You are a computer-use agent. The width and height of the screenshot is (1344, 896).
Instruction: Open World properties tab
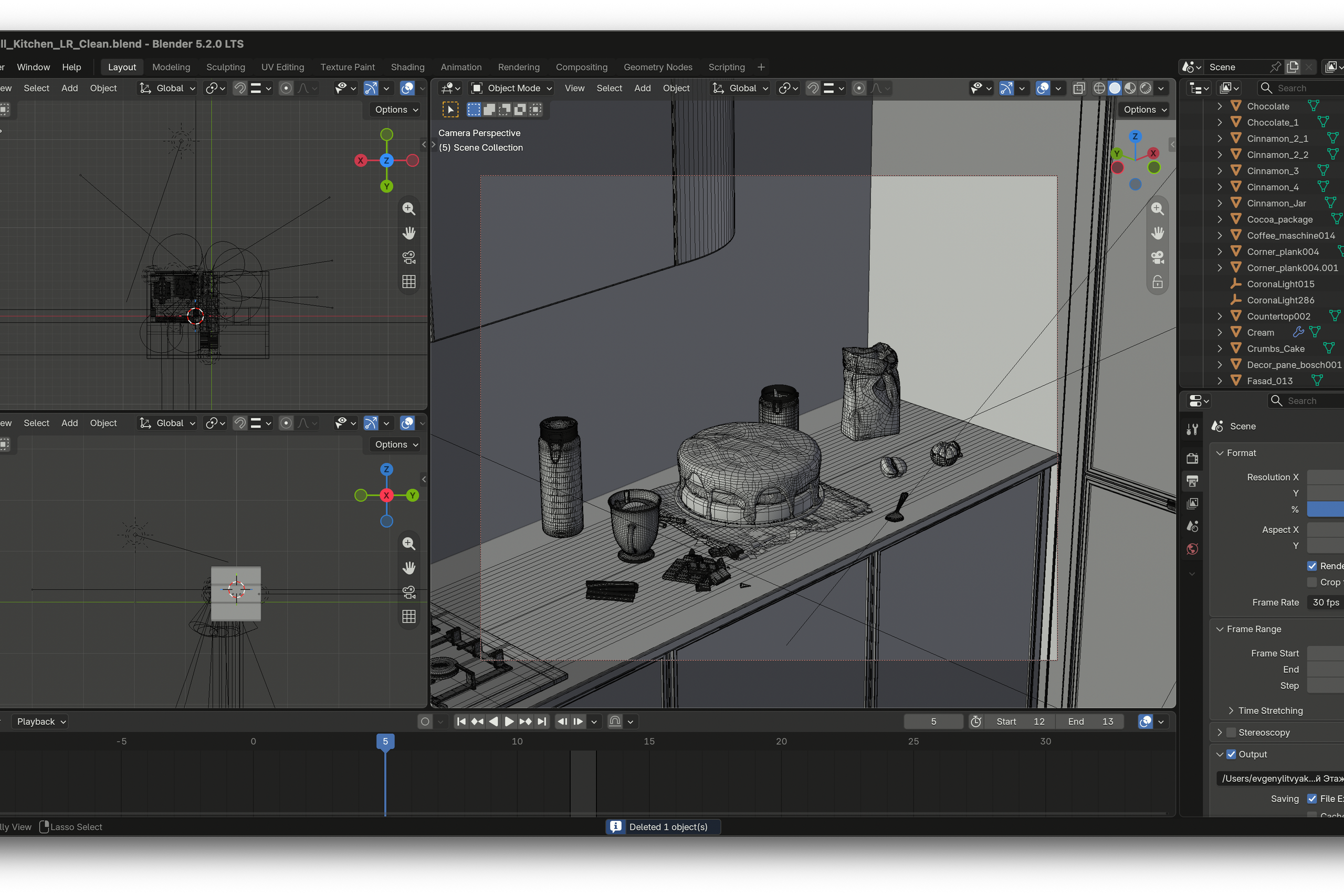[x=1192, y=549]
